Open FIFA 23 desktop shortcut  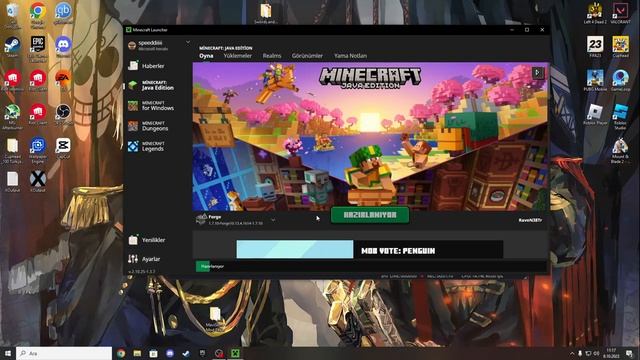pos(595,46)
